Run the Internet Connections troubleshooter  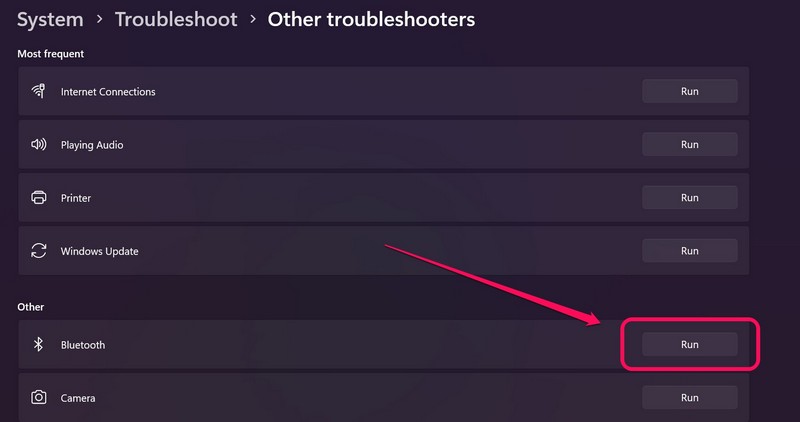689,91
